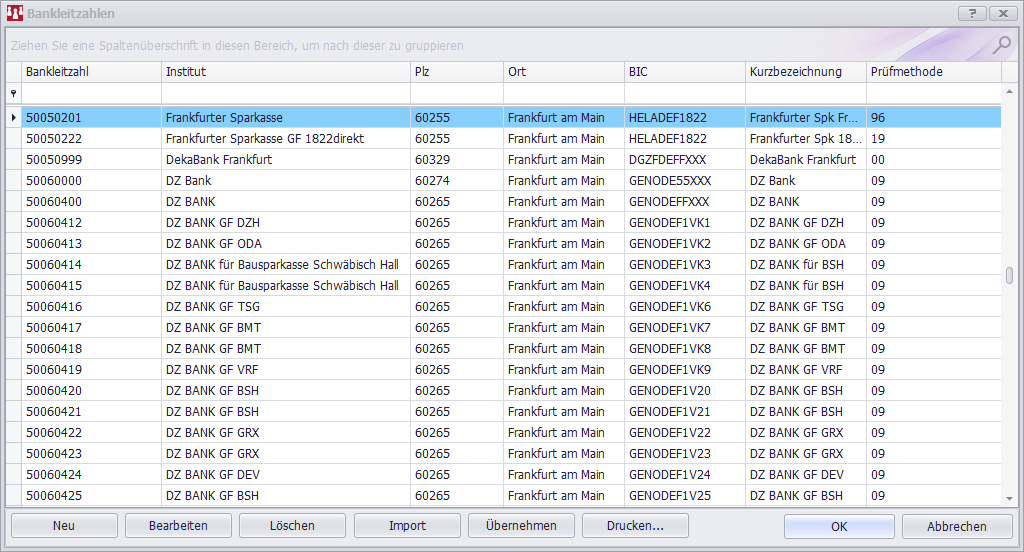Click the BIC filter field

point(685,93)
